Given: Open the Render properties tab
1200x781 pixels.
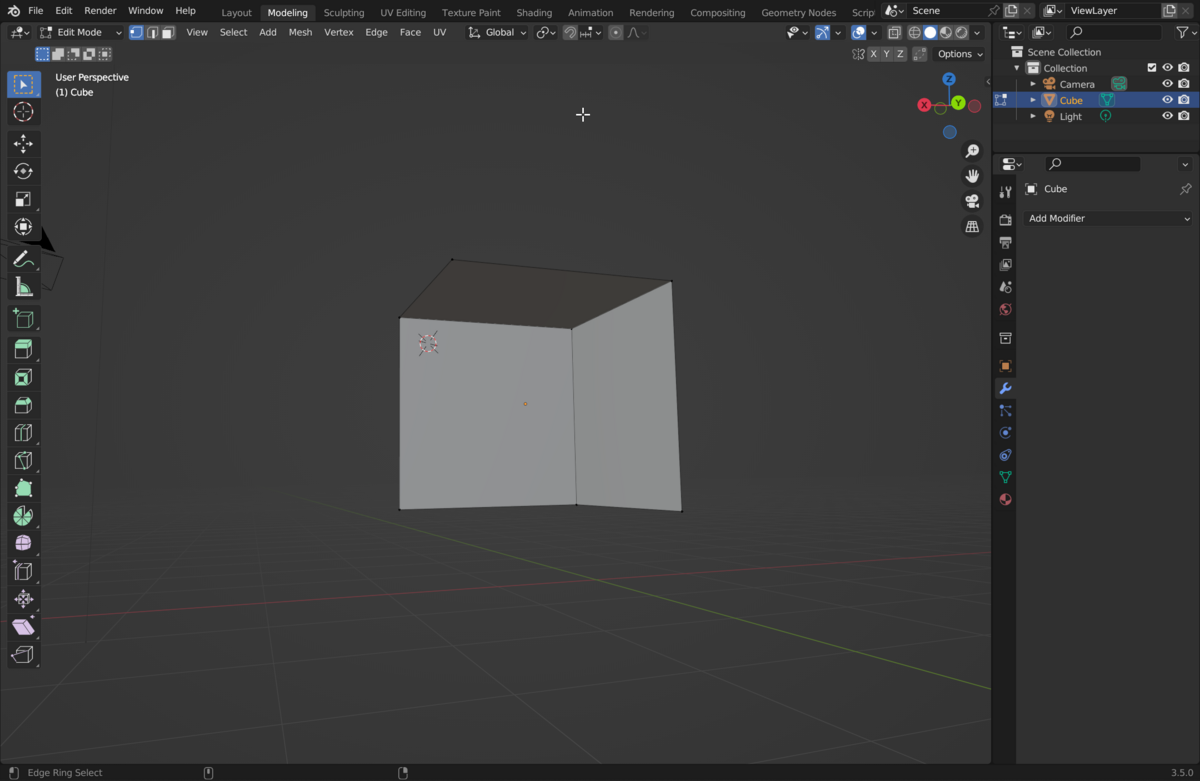Looking at the screenshot, I should pyautogui.click(x=1006, y=220).
